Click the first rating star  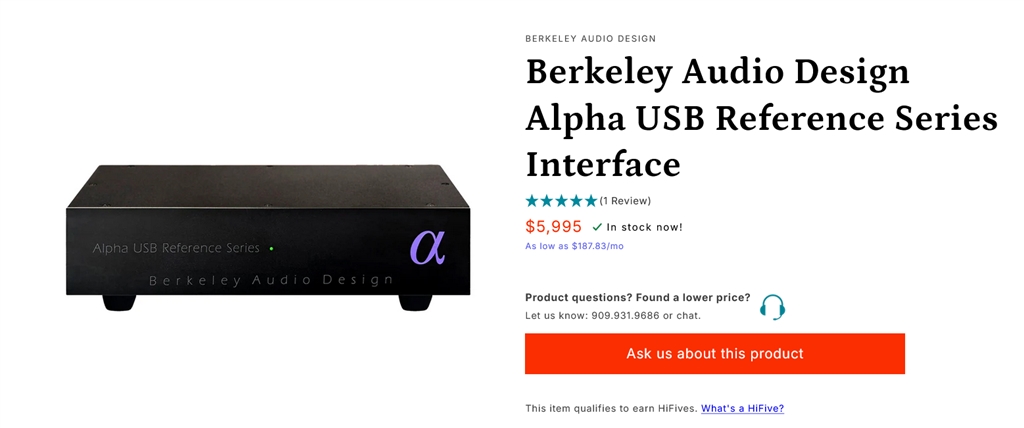532,201
